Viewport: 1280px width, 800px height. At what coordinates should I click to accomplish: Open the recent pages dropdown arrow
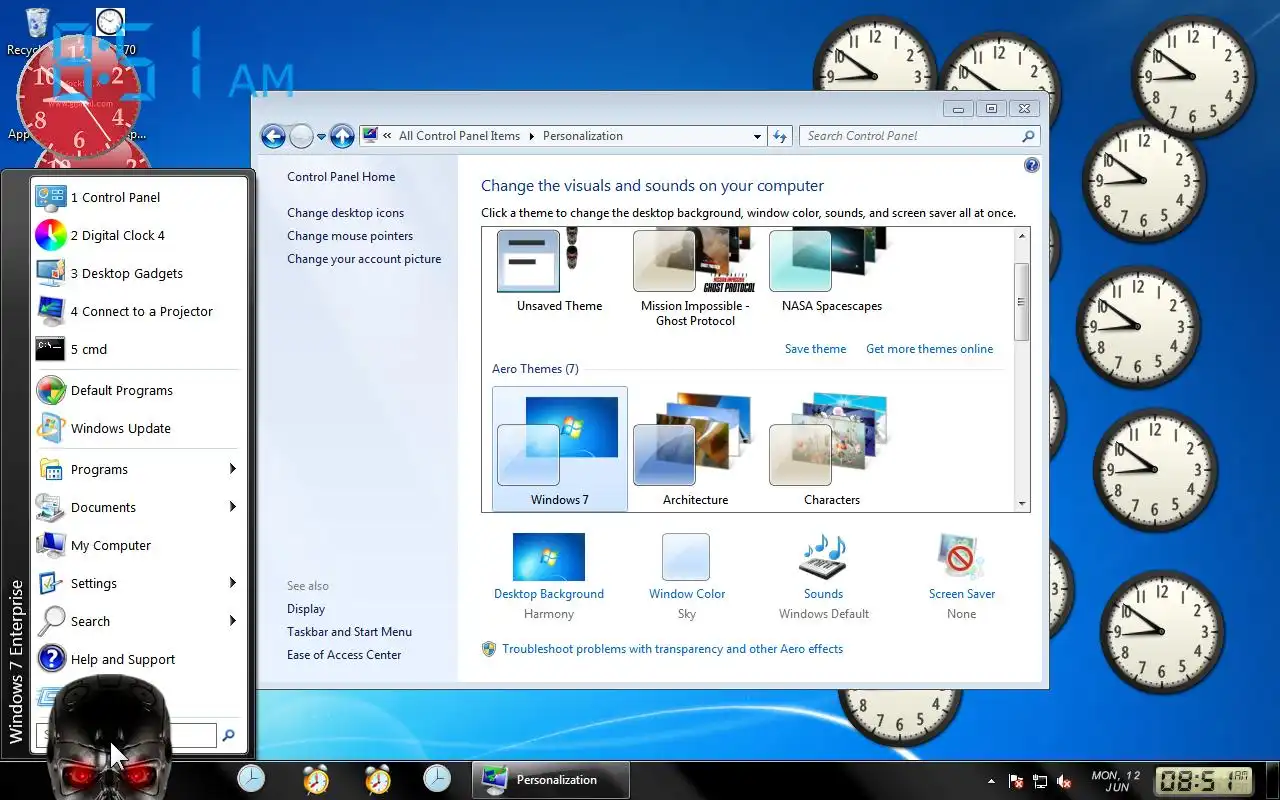[321, 137]
